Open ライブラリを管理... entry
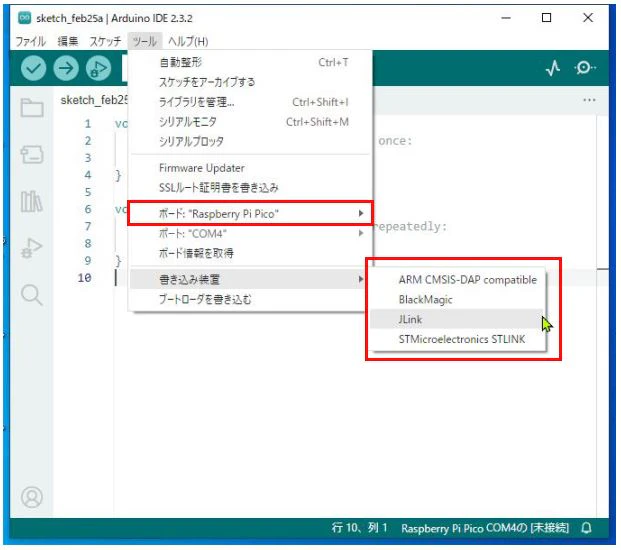 (251, 102)
